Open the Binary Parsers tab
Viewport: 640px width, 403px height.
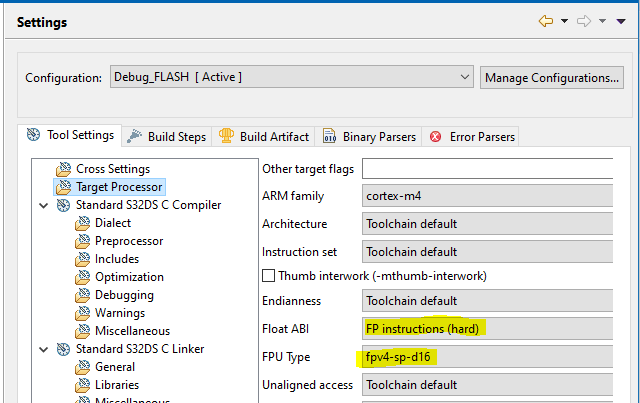click(x=370, y=136)
